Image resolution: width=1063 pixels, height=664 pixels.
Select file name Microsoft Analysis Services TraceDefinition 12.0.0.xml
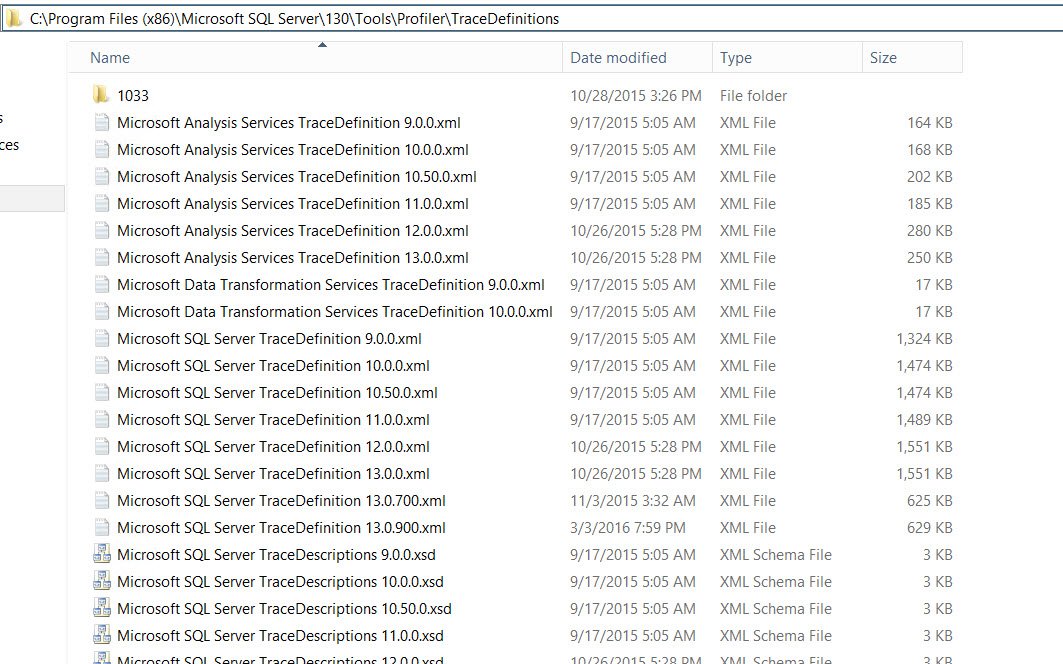[293, 231]
